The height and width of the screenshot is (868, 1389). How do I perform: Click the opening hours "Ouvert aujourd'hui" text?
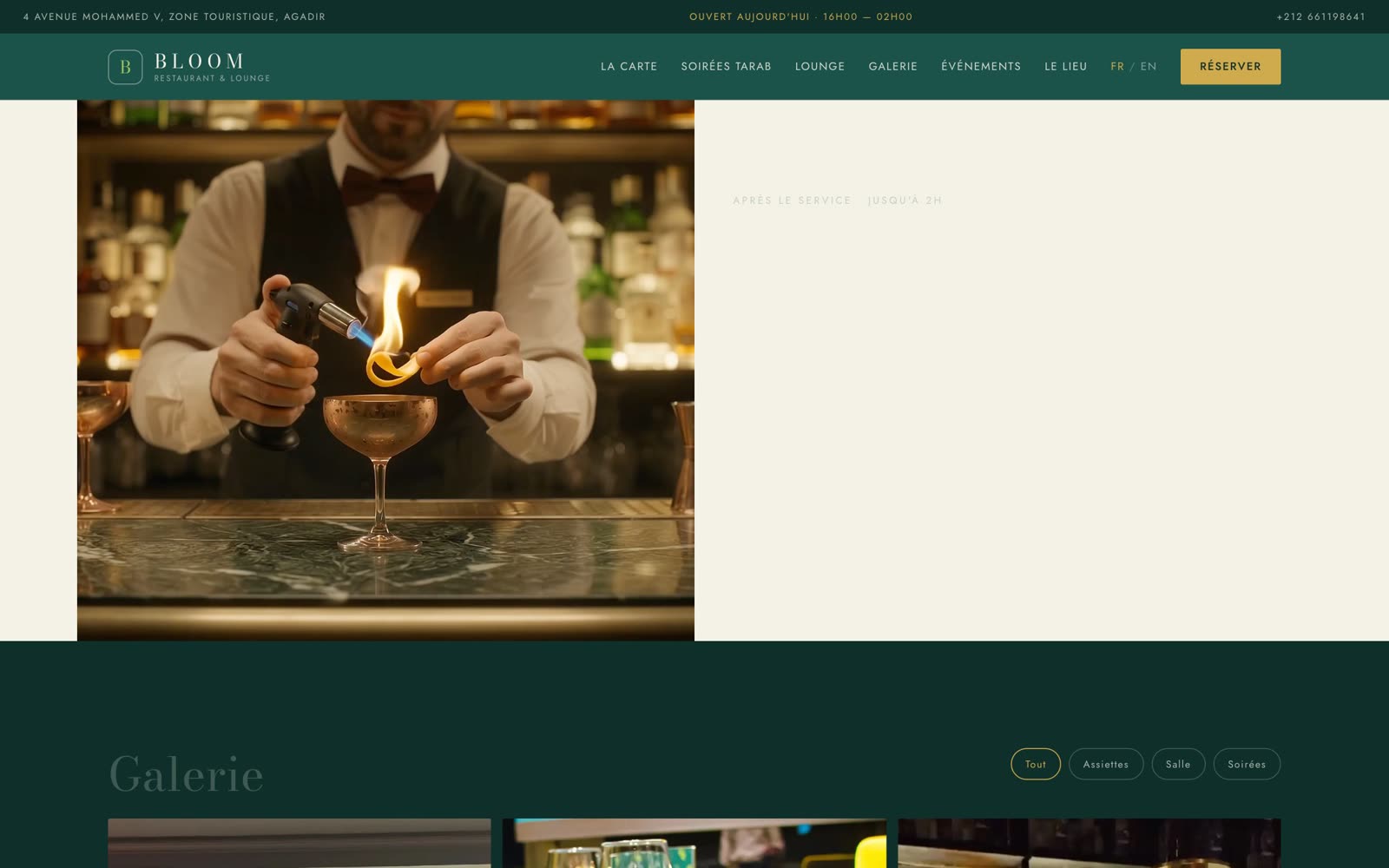click(x=800, y=16)
